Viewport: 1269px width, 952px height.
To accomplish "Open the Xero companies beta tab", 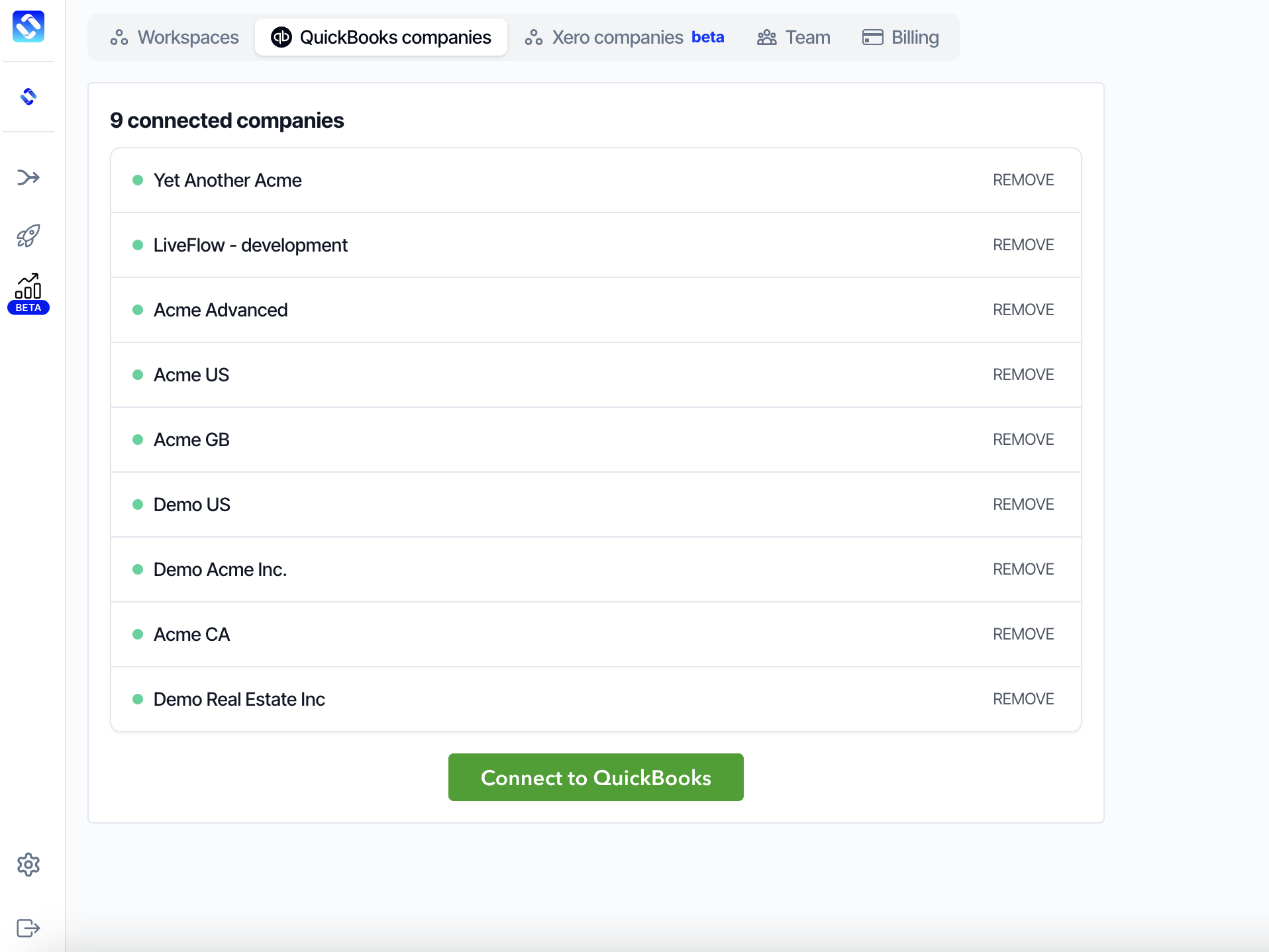I will pyautogui.click(x=625, y=37).
